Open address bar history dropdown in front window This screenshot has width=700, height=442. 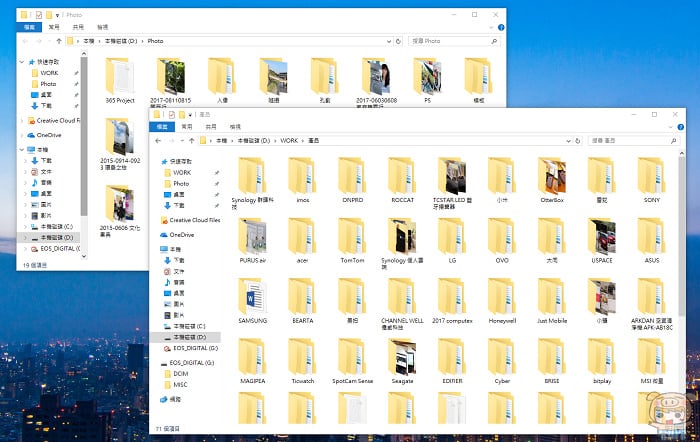[568, 141]
